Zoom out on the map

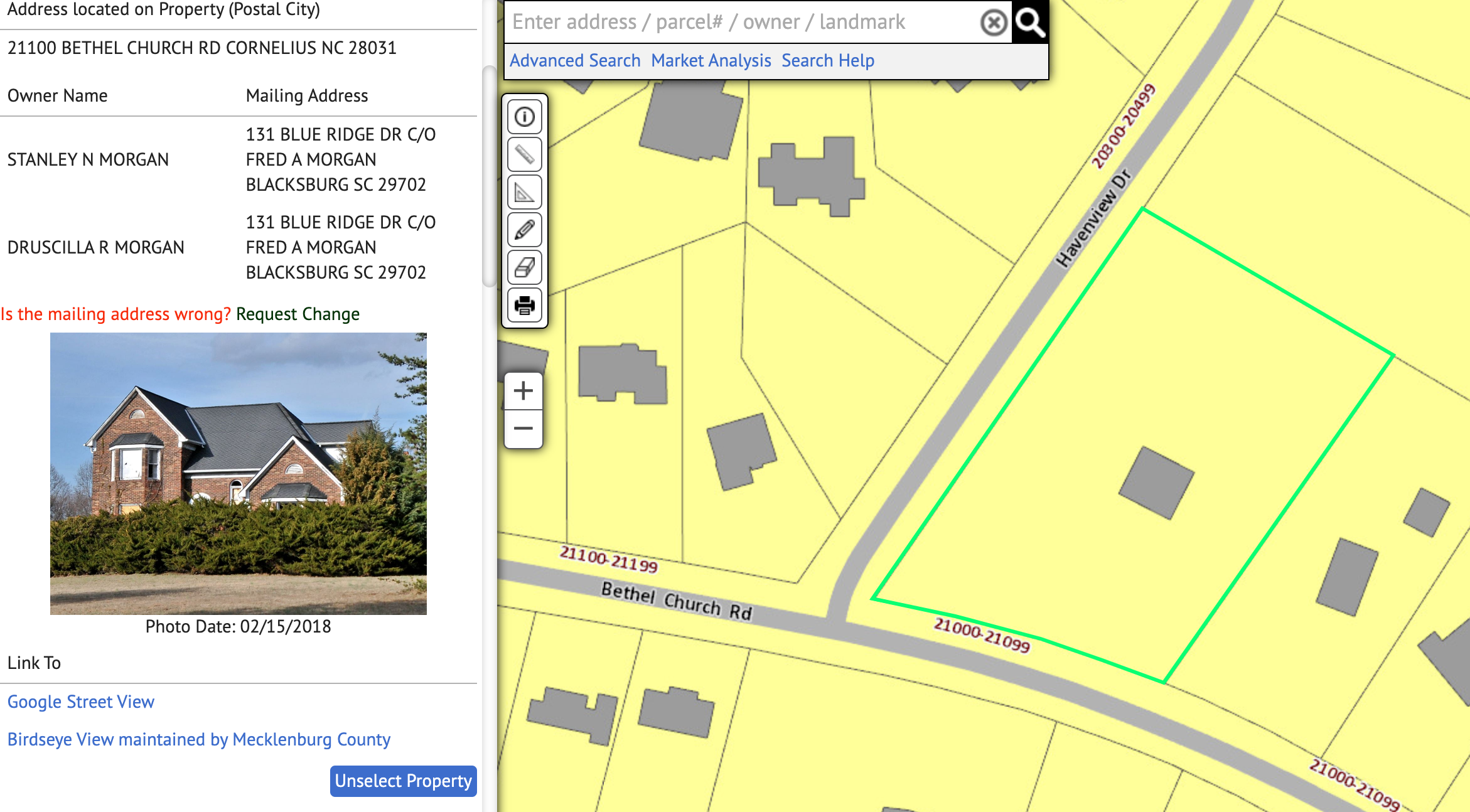(x=523, y=429)
